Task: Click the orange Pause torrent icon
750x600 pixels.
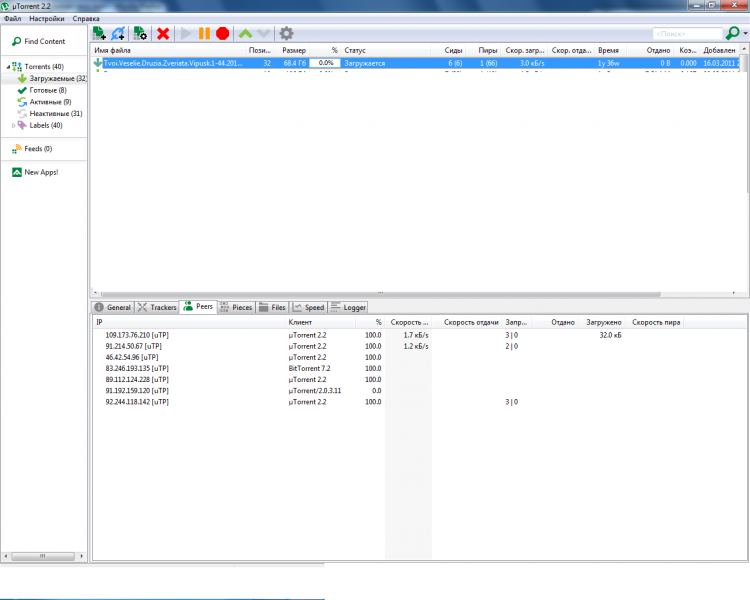Action: [x=204, y=33]
